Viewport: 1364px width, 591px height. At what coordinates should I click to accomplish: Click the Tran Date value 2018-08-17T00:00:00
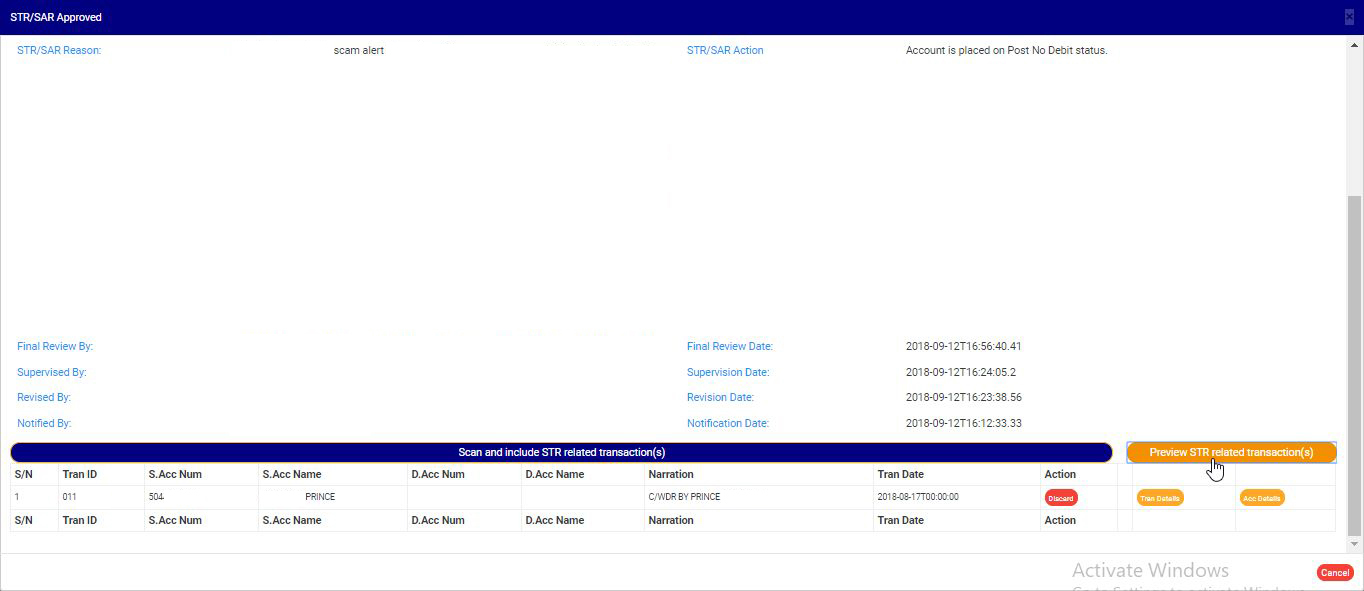918,497
